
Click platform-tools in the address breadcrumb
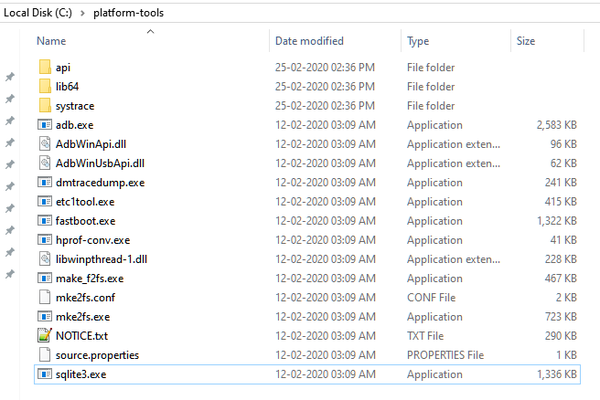[129, 13]
